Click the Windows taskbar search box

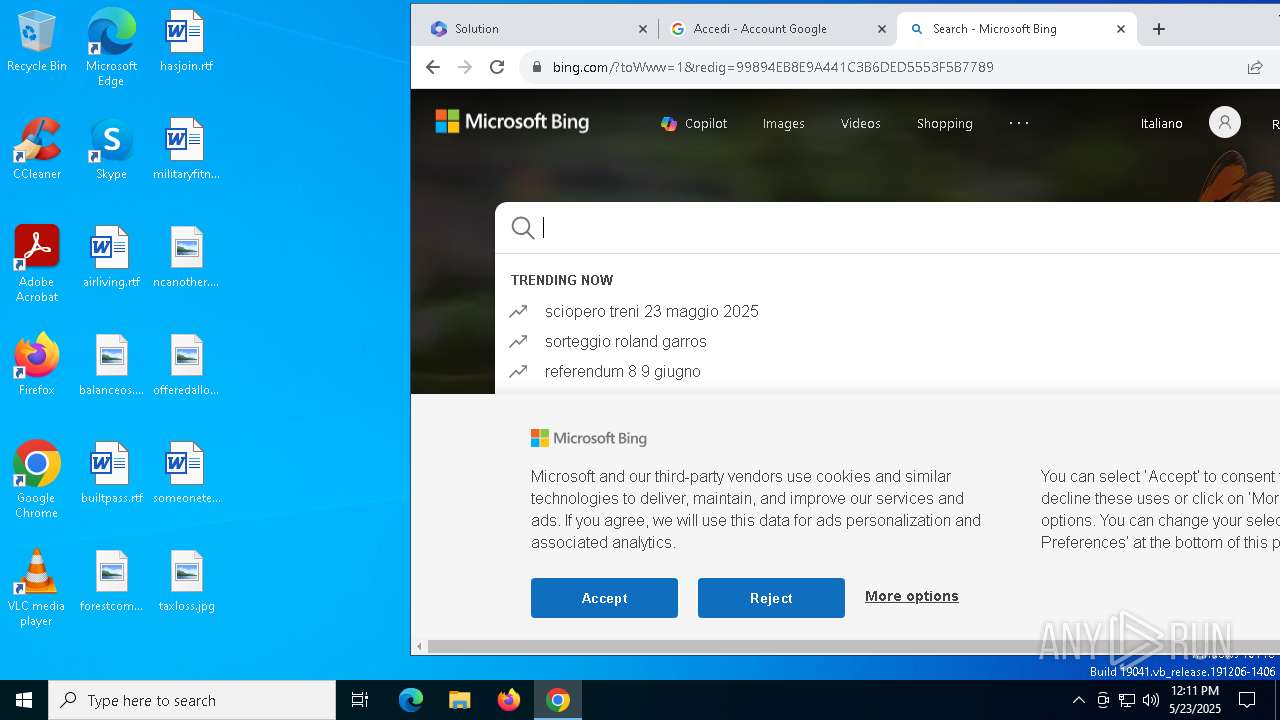click(x=192, y=700)
